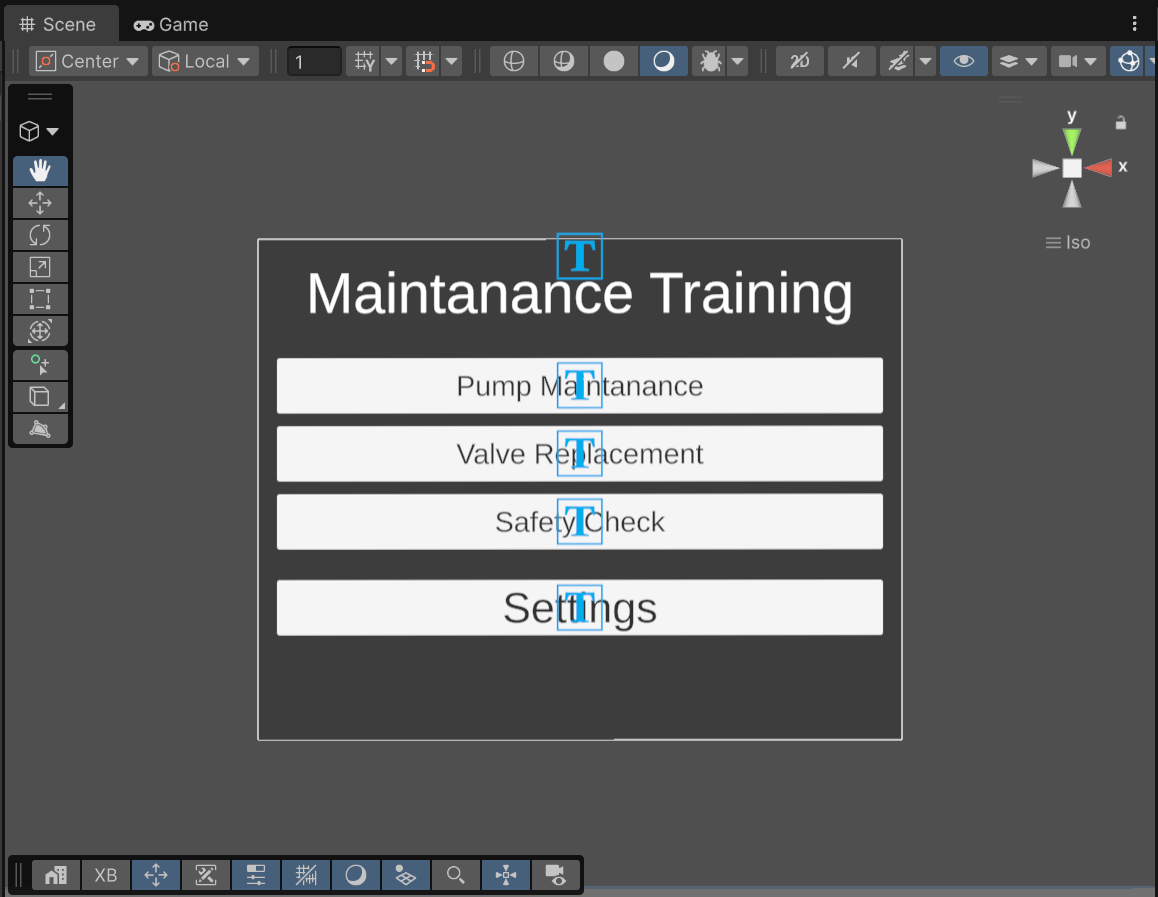Toggle 2D scene view mode

click(x=800, y=61)
